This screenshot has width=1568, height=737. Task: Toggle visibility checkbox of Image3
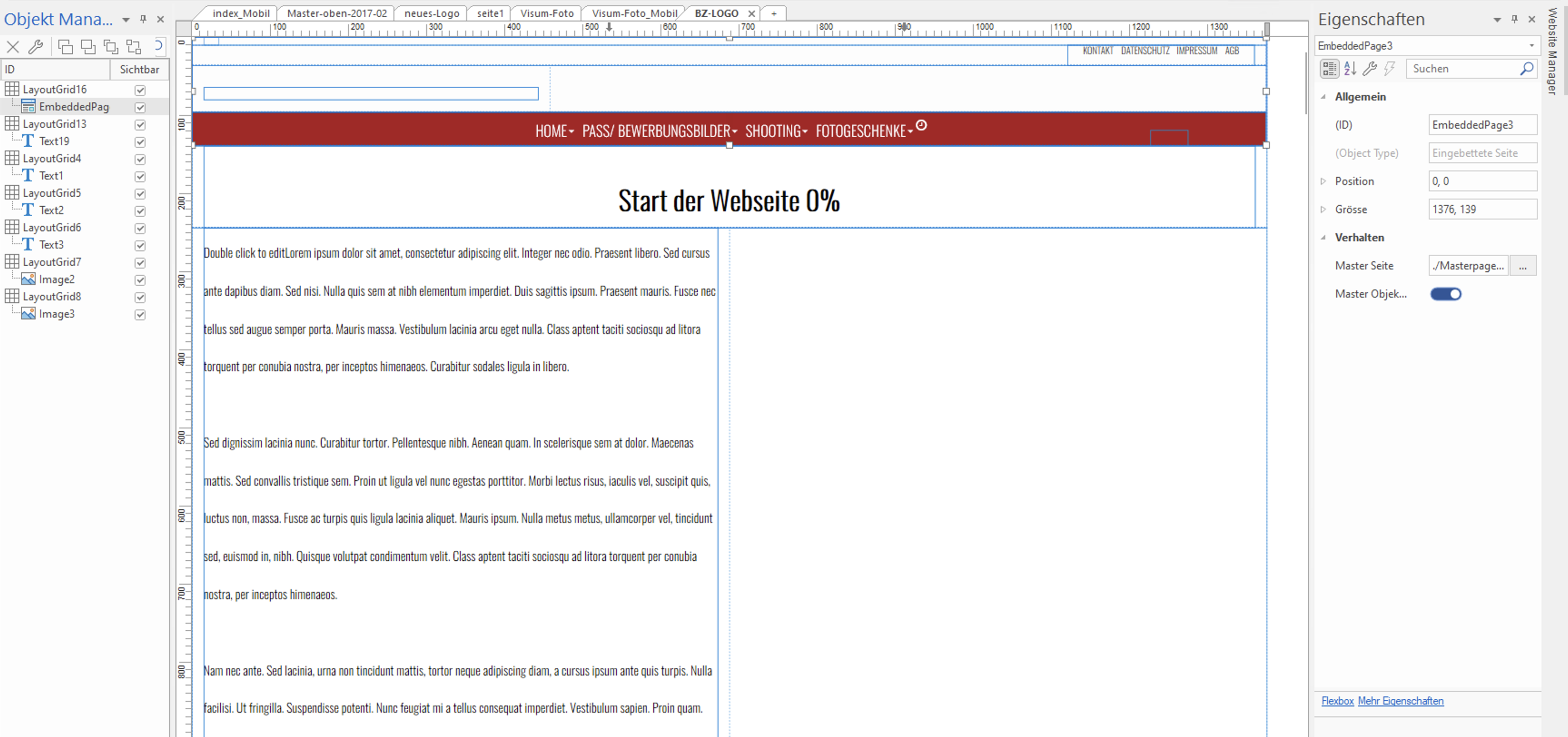[140, 315]
